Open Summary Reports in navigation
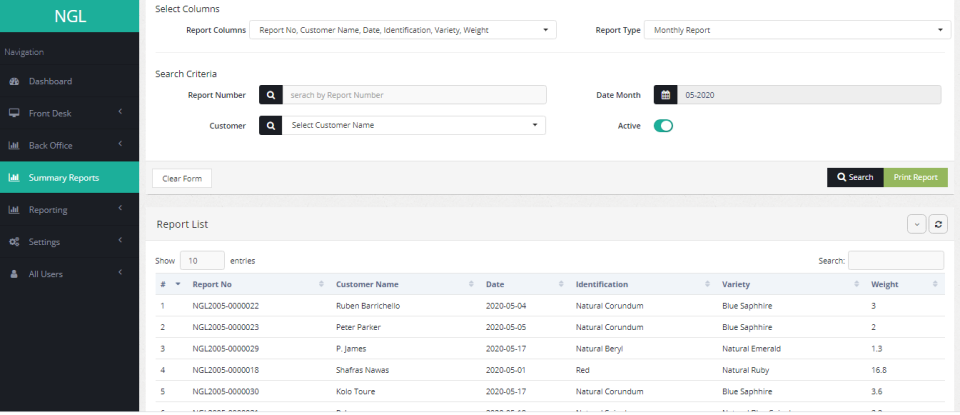Viewport: 960px width, 415px height. [x=69, y=178]
